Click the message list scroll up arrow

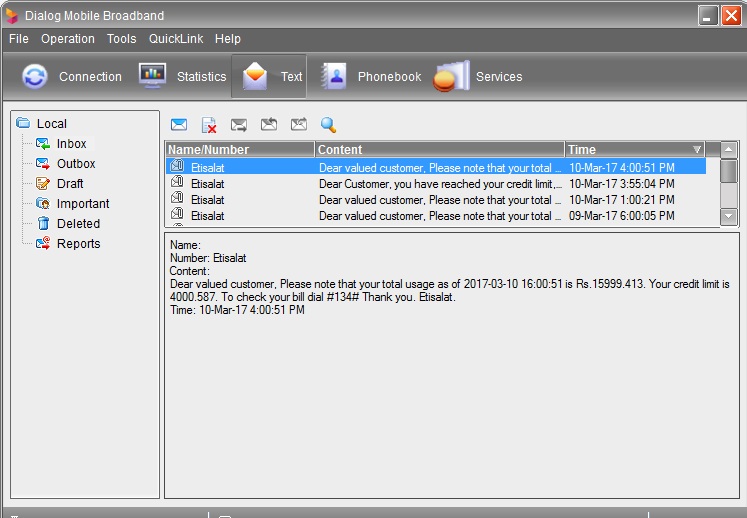click(x=728, y=150)
